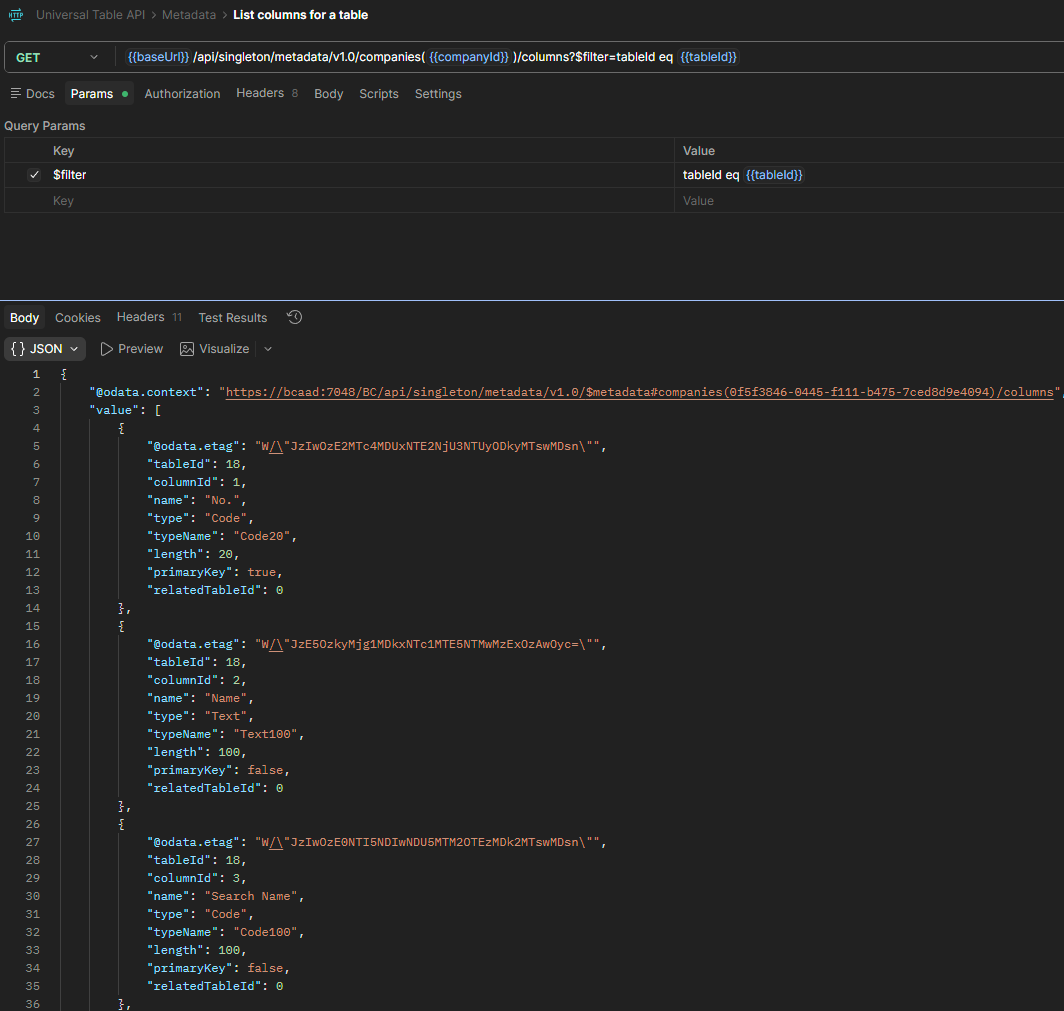Switch to the Params tab

pos(99,94)
